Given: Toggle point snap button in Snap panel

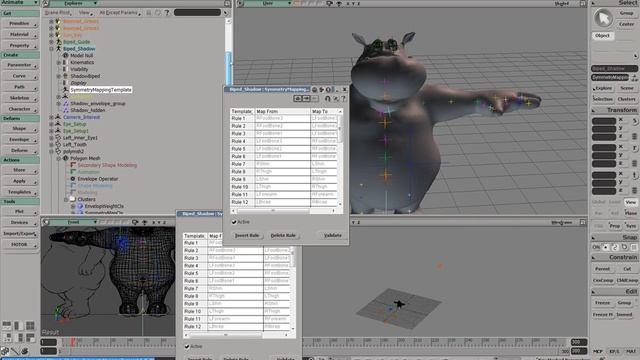Looking at the screenshot, I should coord(606,247).
